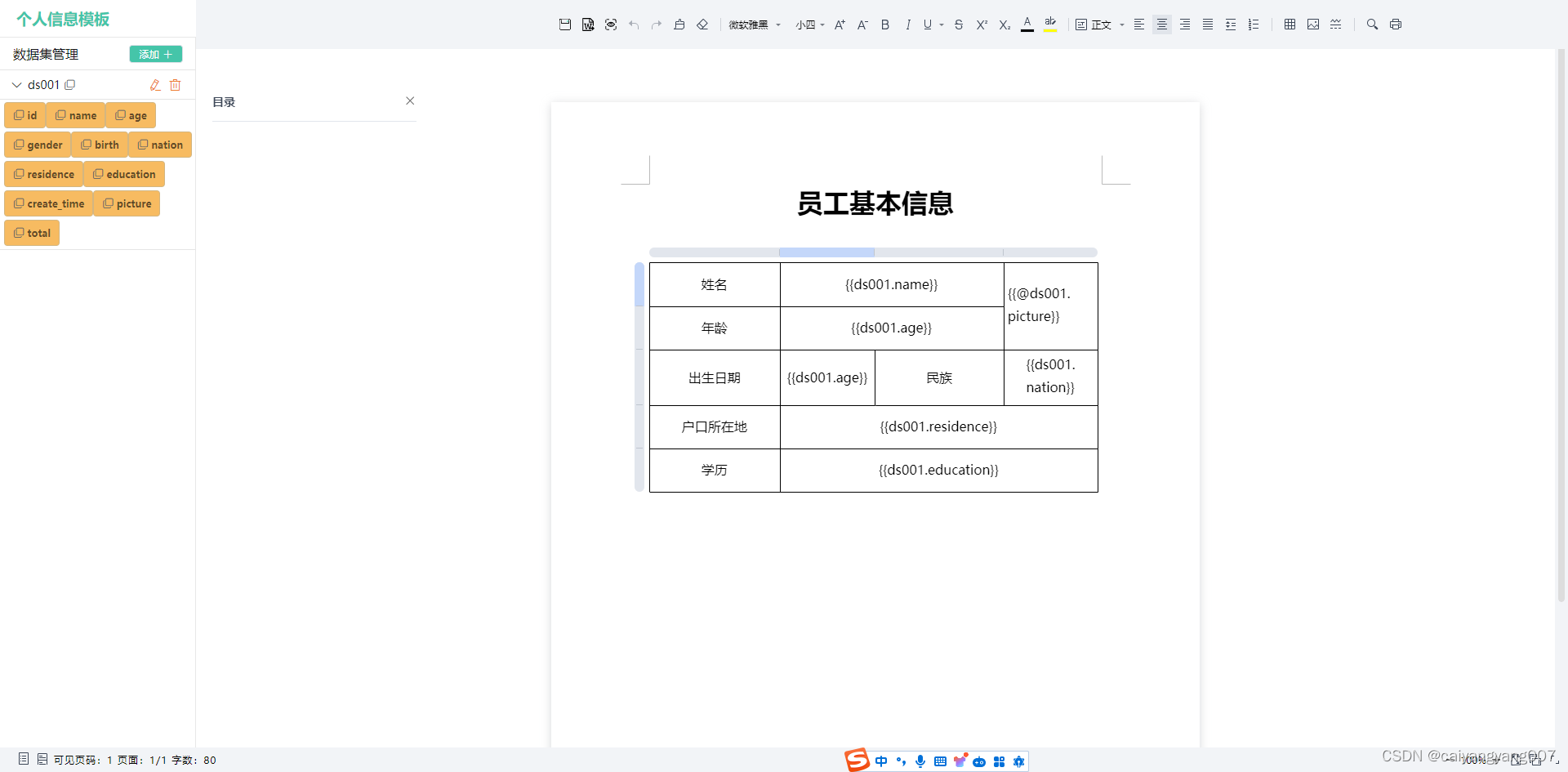Screen dimensions: 1568x772
Task: Save the current template
Action: click(565, 25)
